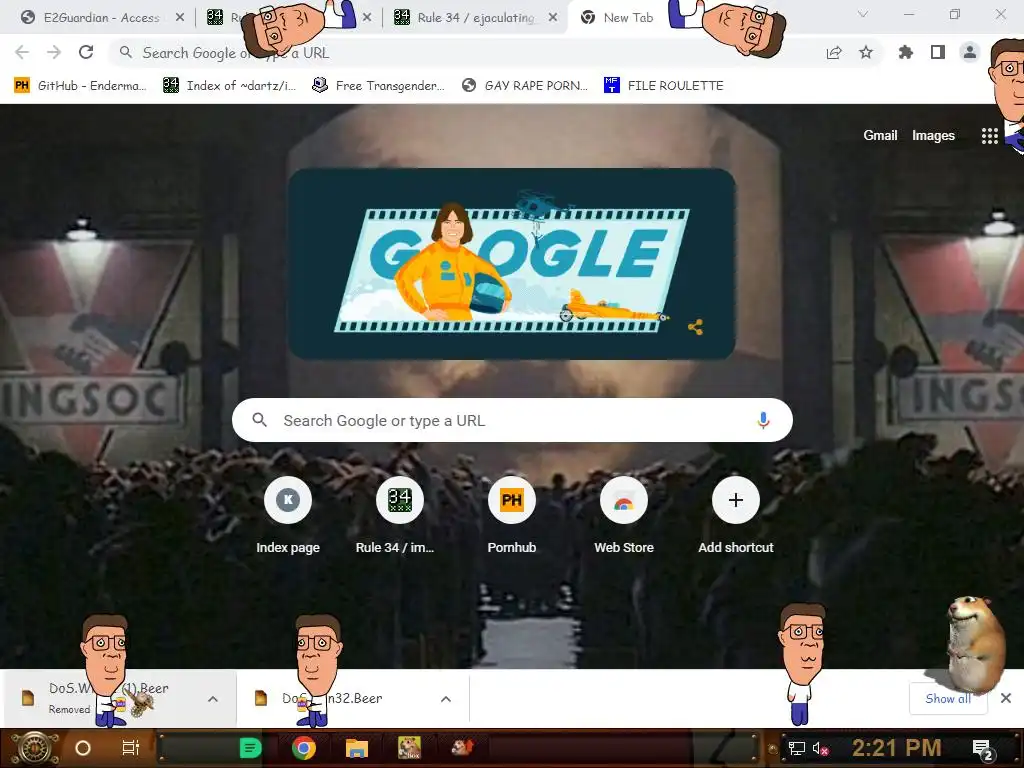1024x768 pixels.
Task: Open the Chrome profile avatar
Action: coord(970,52)
